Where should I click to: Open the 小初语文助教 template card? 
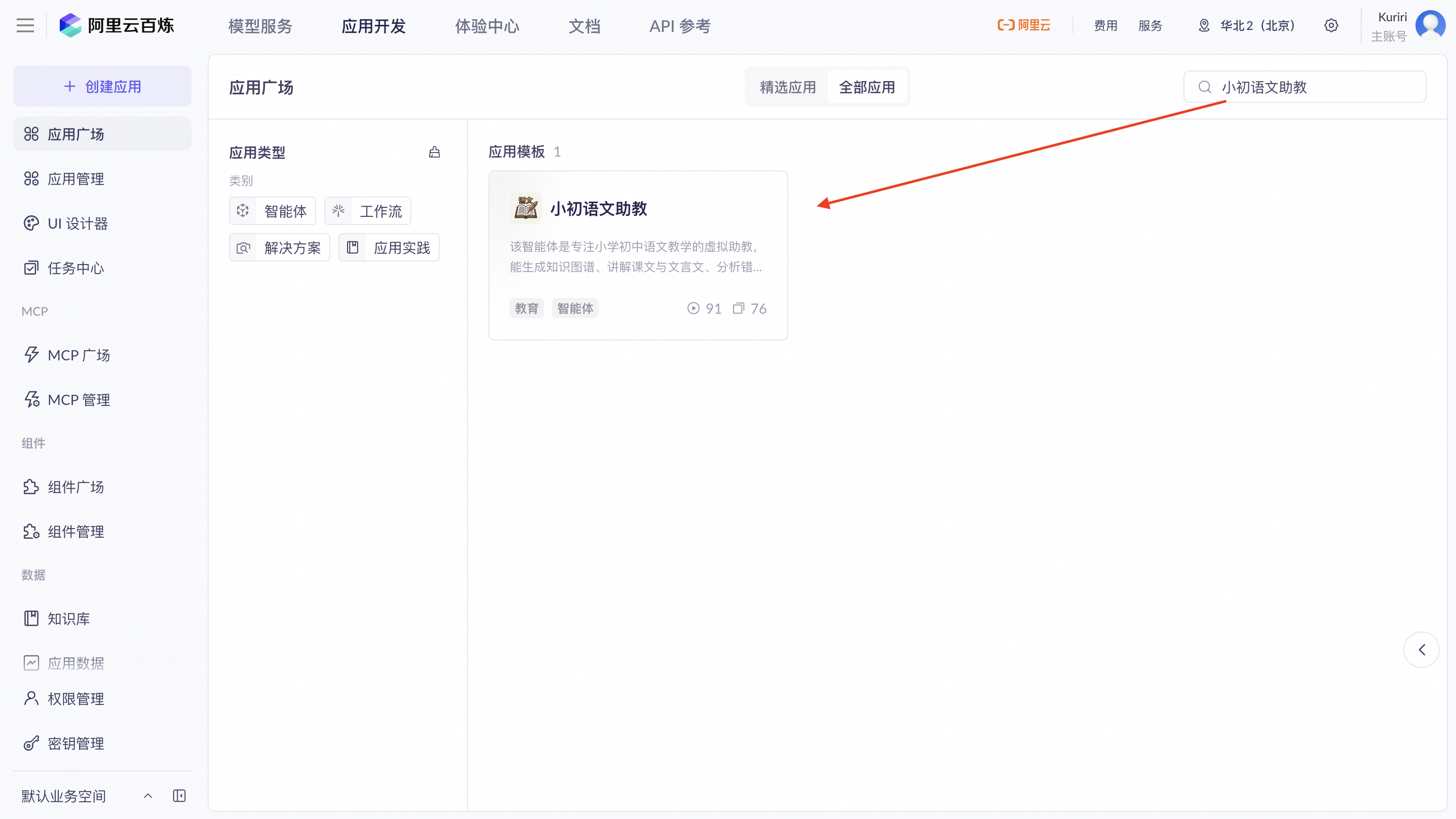(x=637, y=255)
